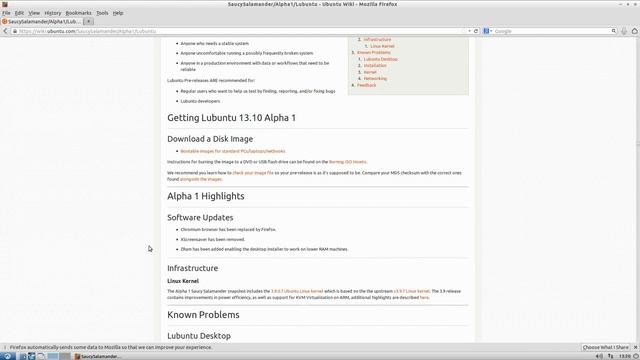
Task: Open the network connection tray icon
Action: (x=611, y=356)
